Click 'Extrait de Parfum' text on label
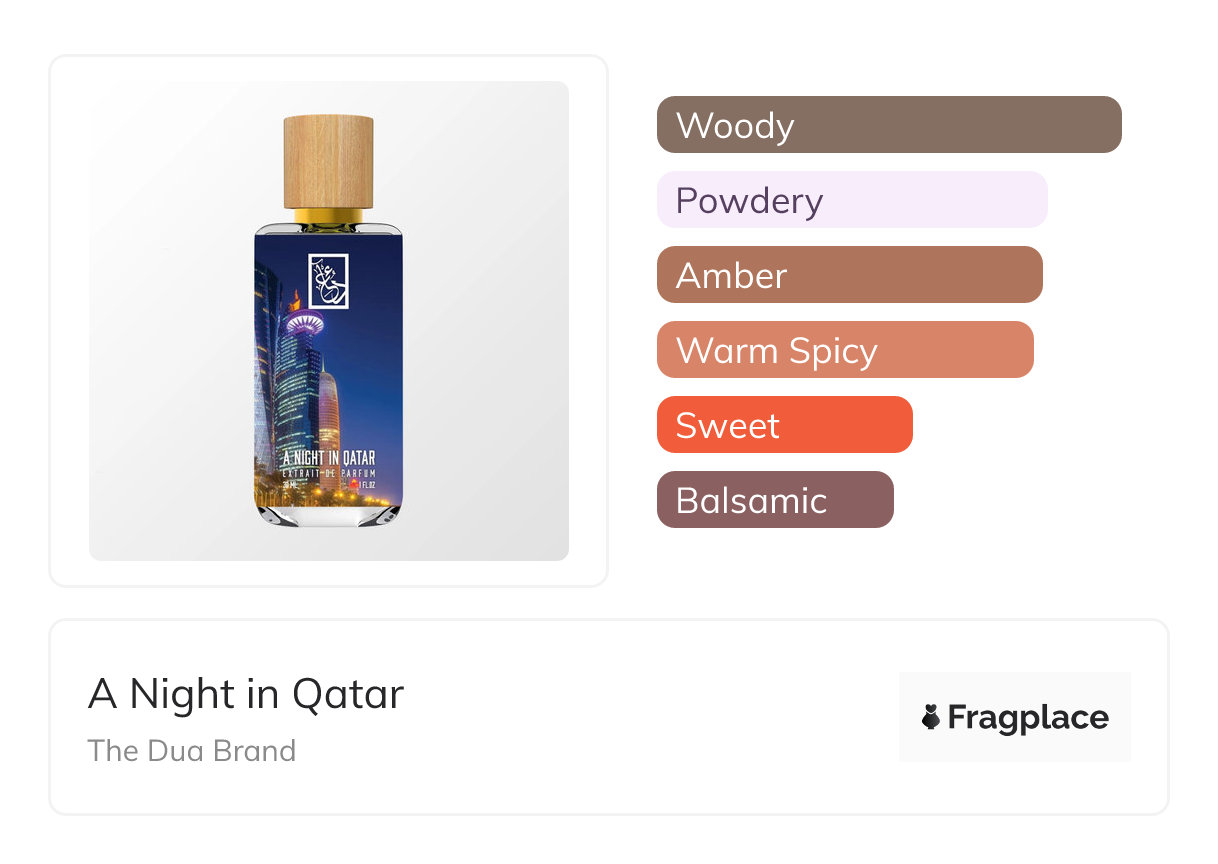 coord(329,471)
